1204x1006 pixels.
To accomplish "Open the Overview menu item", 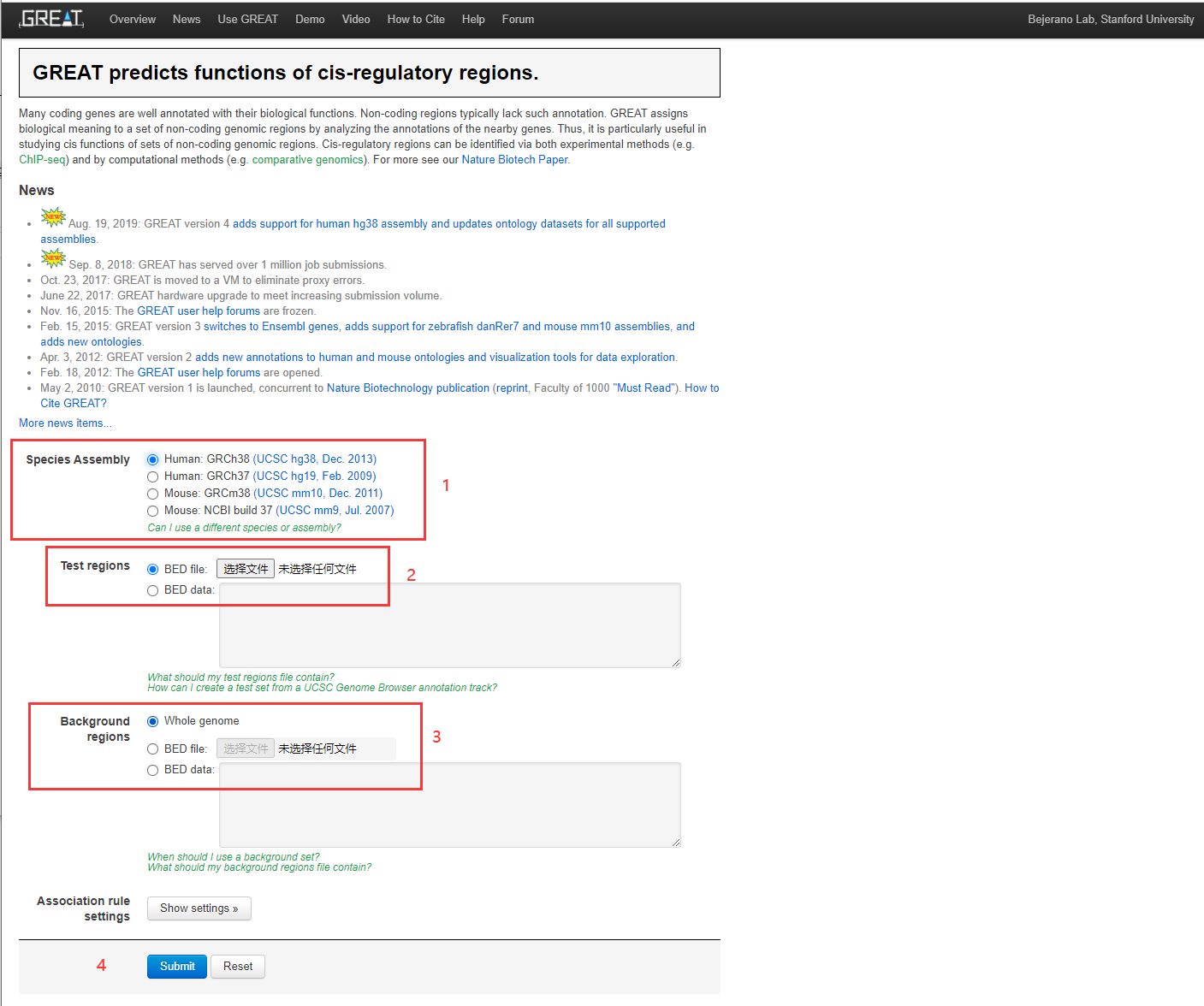I will point(133,19).
